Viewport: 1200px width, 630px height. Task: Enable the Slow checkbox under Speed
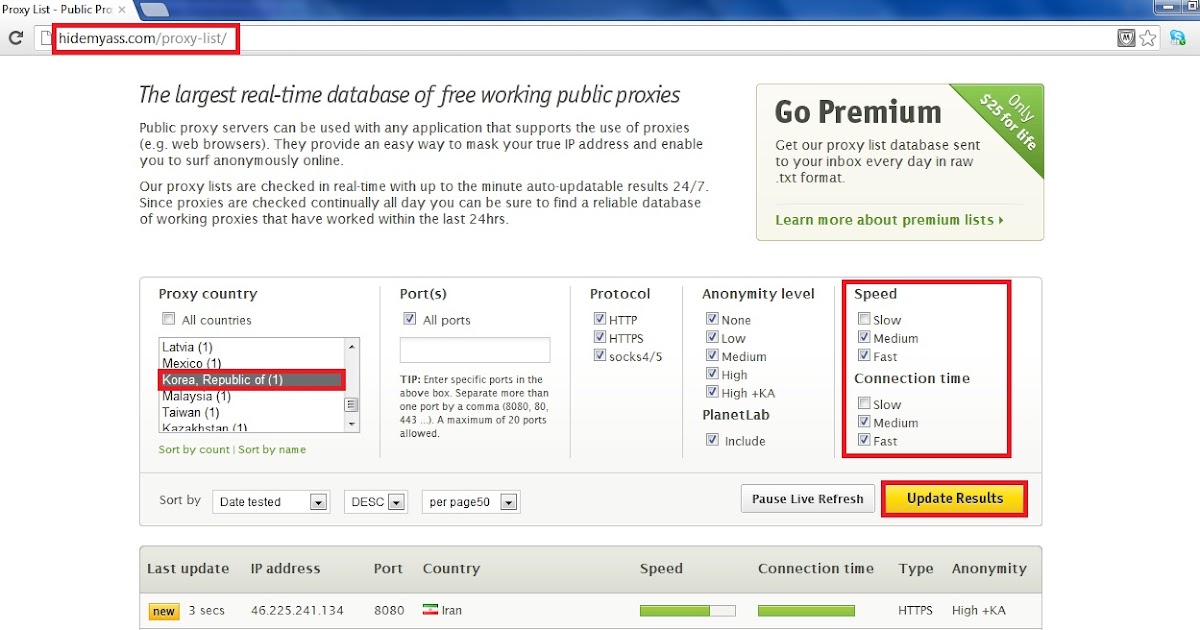[864, 319]
